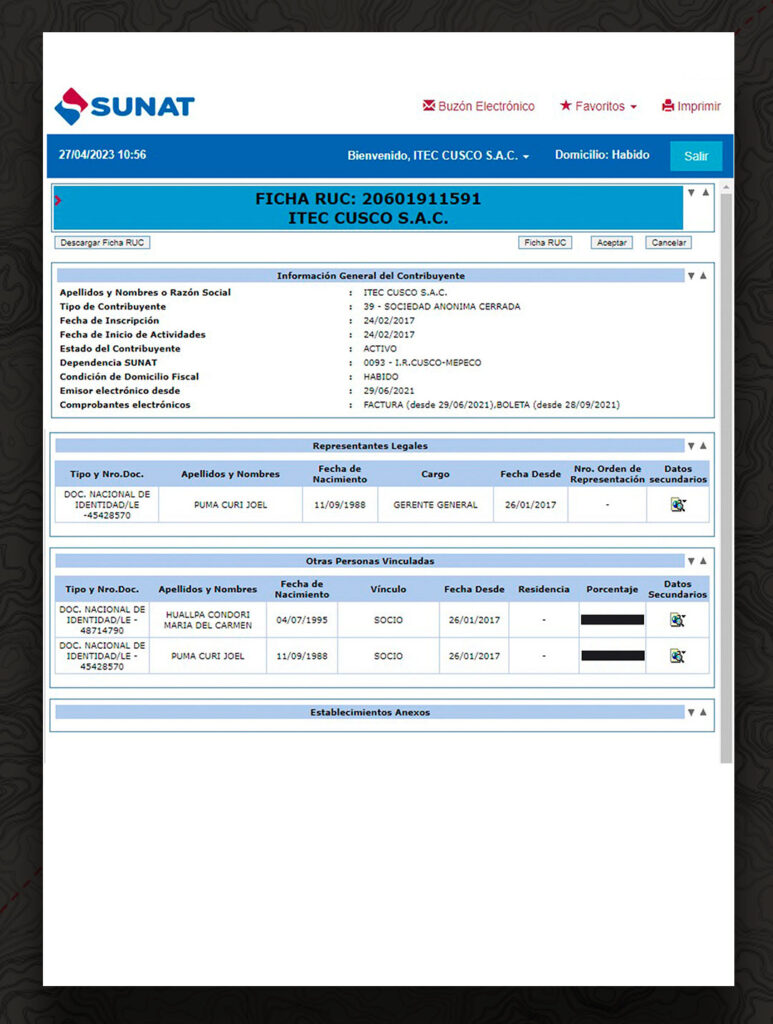
Task: Click the Imprimir link text
Action: [699, 106]
